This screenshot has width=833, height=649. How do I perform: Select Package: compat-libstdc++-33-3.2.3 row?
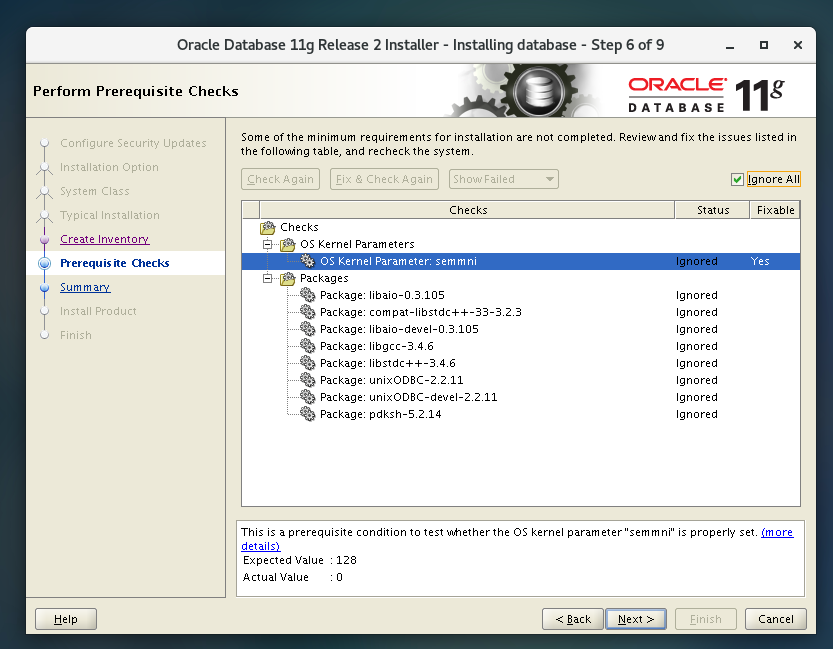coord(521,312)
